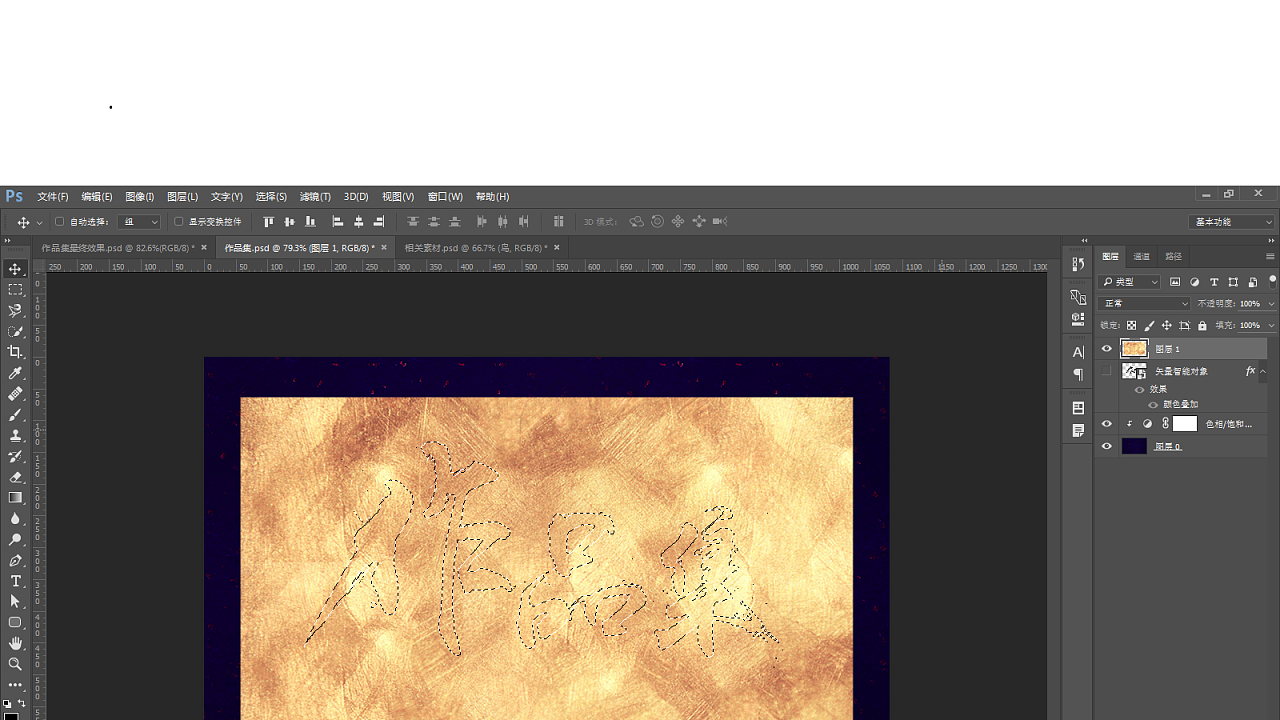Open the 图像(I) menu

click(139, 197)
